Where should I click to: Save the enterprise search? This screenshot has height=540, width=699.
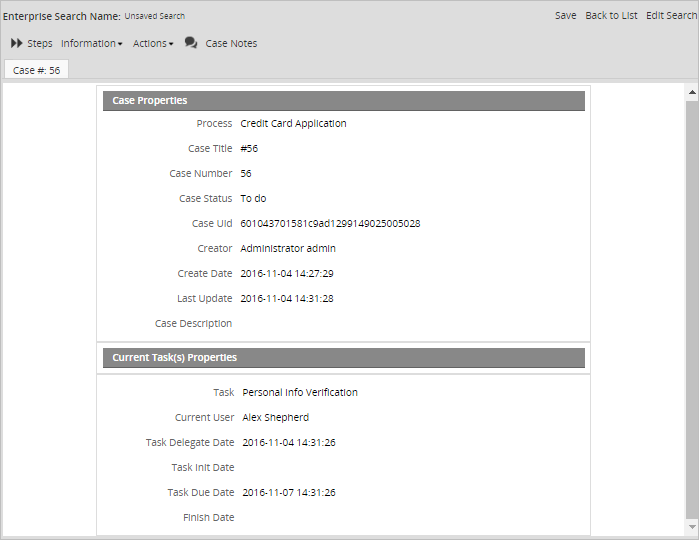pos(565,16)
